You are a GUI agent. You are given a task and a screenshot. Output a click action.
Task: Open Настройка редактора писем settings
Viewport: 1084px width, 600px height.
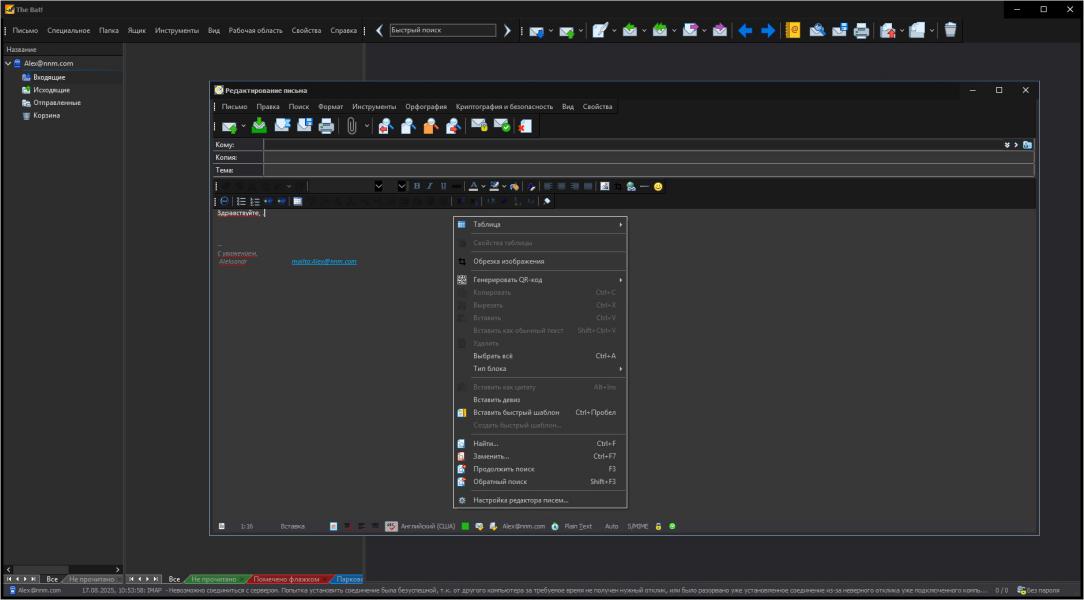coord(520,500)
